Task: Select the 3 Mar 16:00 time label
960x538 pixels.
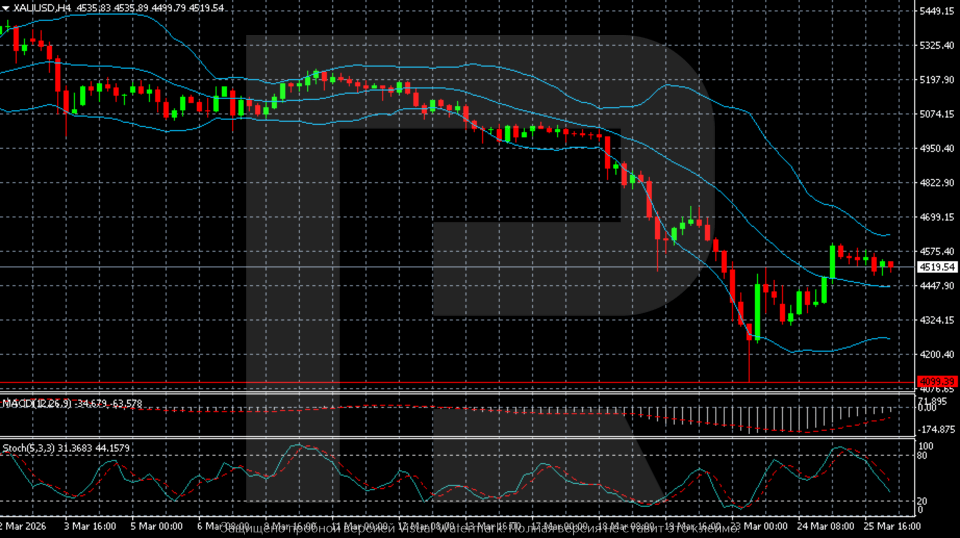Action: point(90,525)
